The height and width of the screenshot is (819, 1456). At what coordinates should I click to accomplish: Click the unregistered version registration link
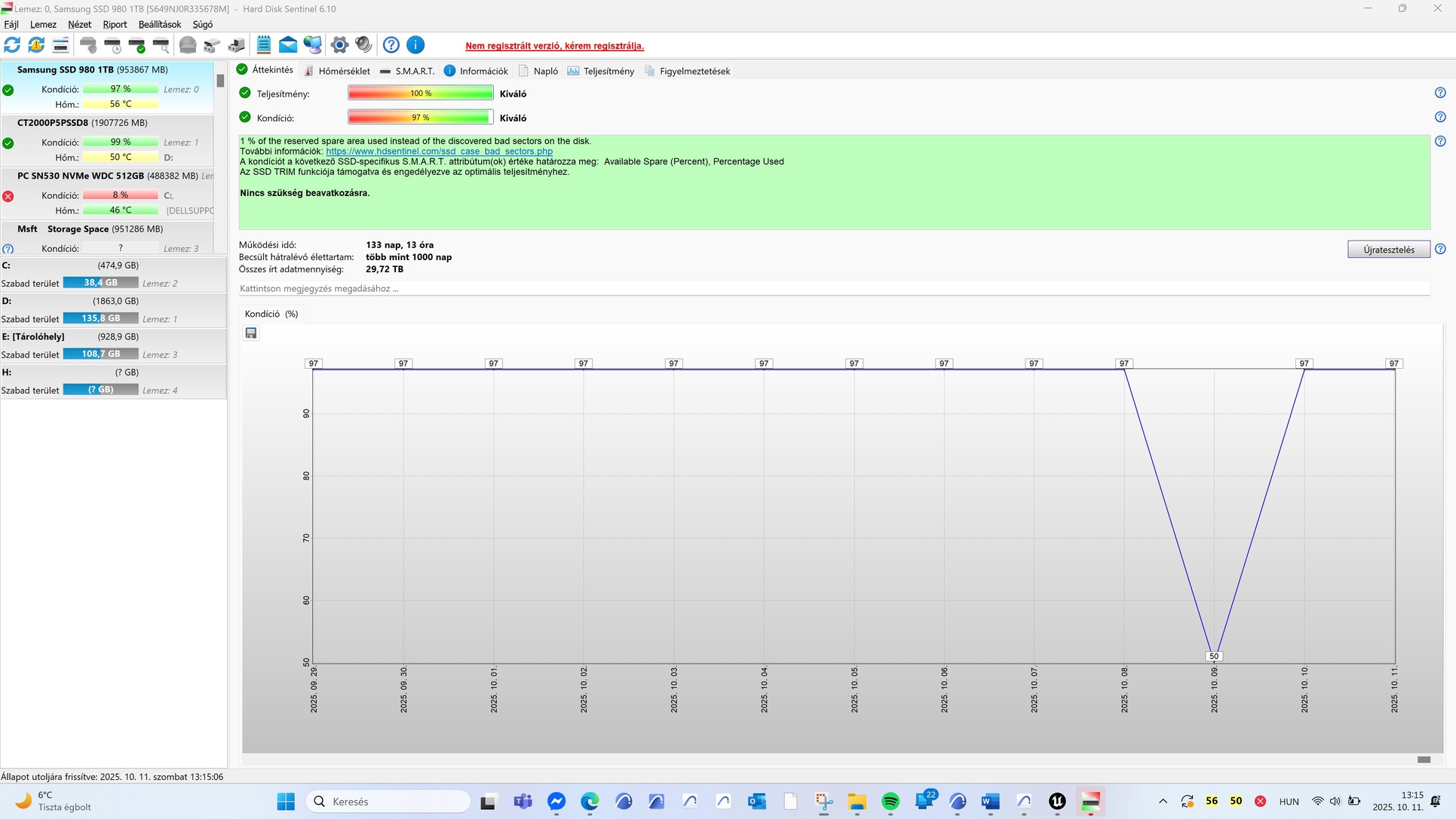point(554,46)
